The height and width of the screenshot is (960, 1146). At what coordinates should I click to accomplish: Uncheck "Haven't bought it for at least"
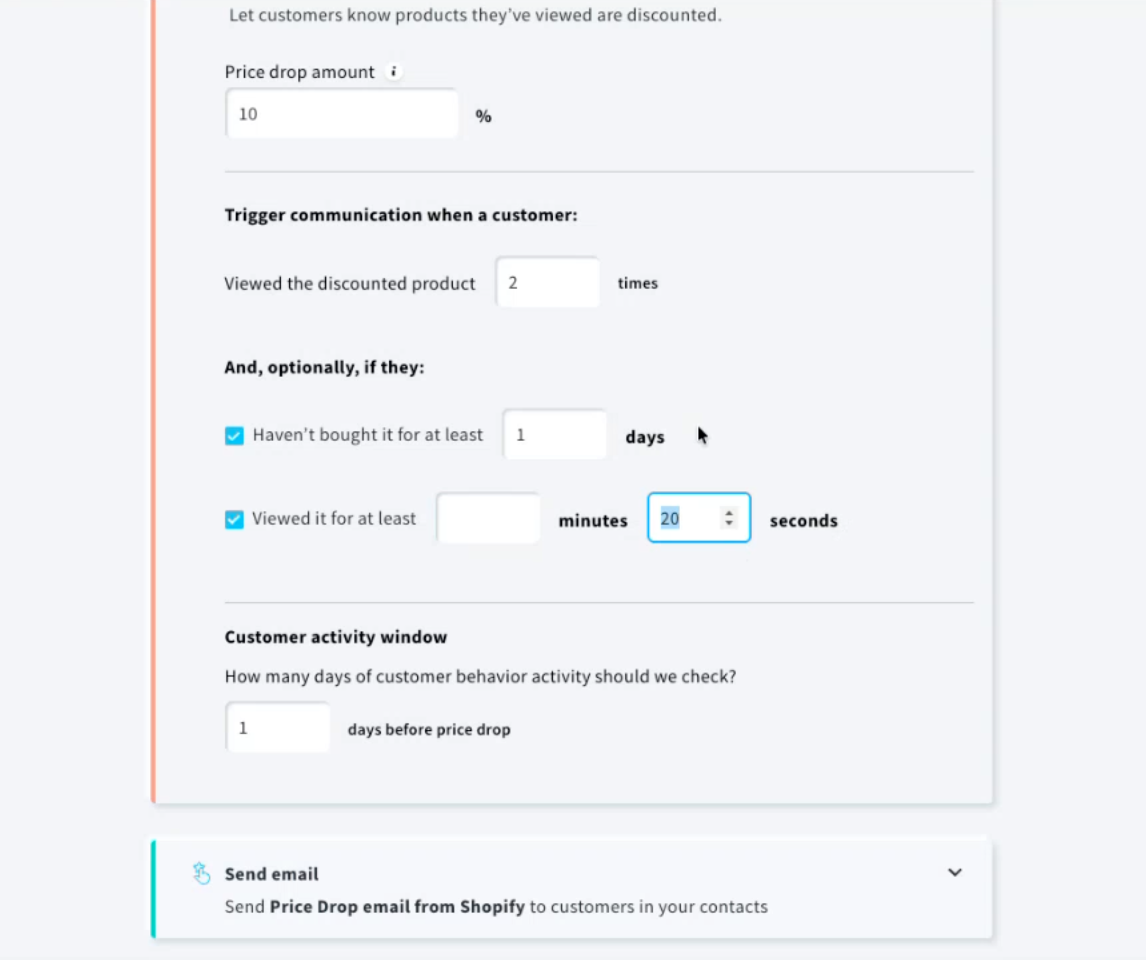(234, 435)
